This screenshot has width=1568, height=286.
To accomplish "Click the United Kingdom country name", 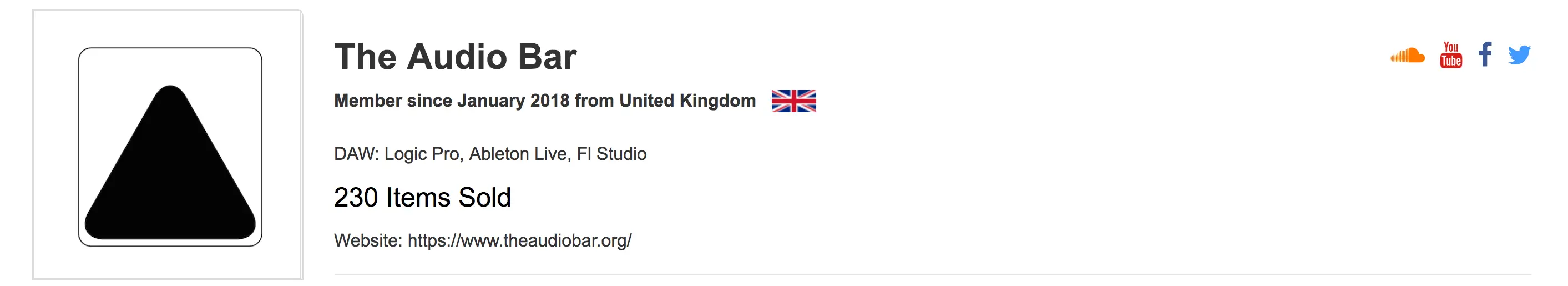I will tap(687, 101).
